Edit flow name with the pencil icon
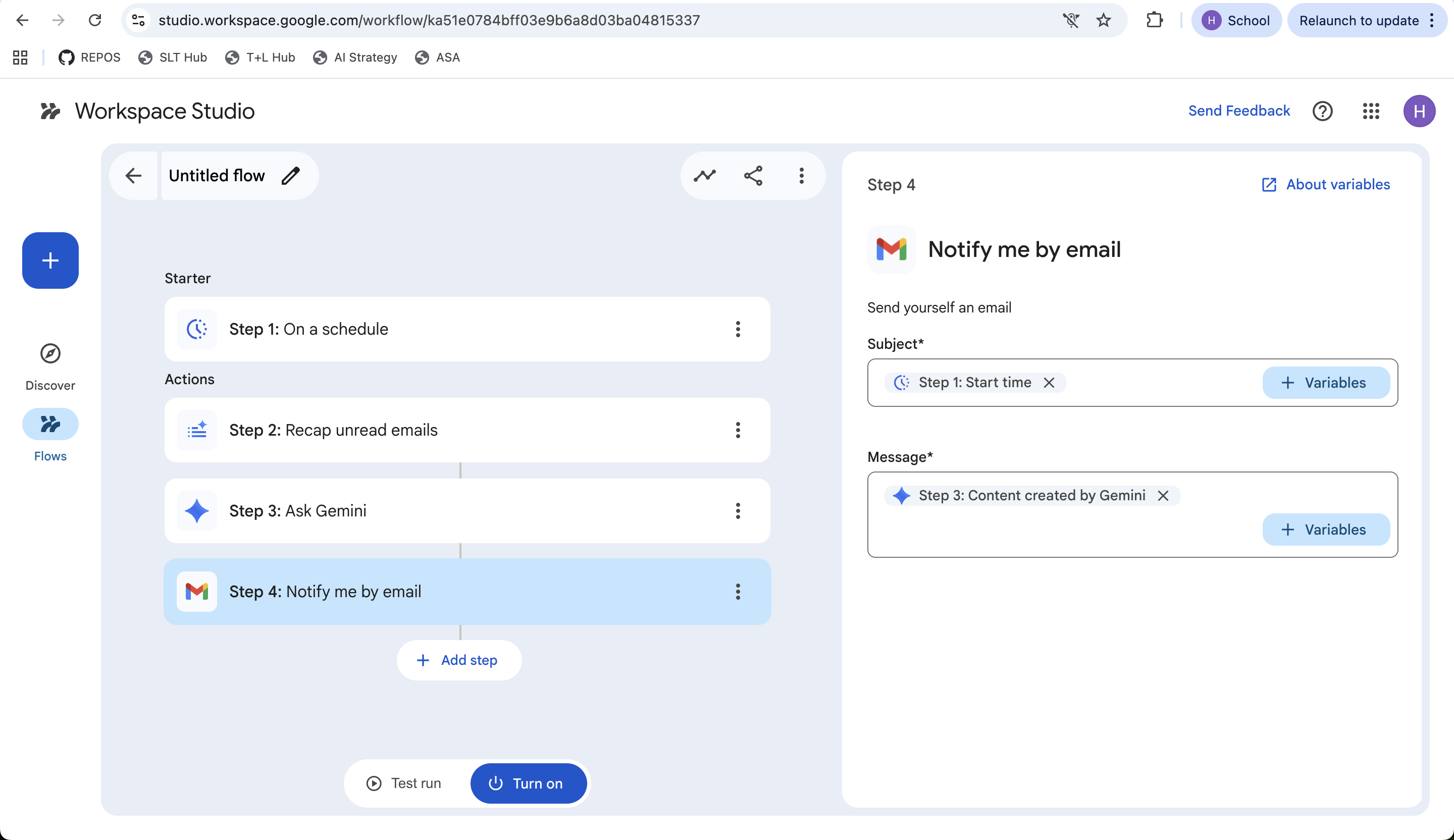The image size is (1454, 840). point(291,175)
